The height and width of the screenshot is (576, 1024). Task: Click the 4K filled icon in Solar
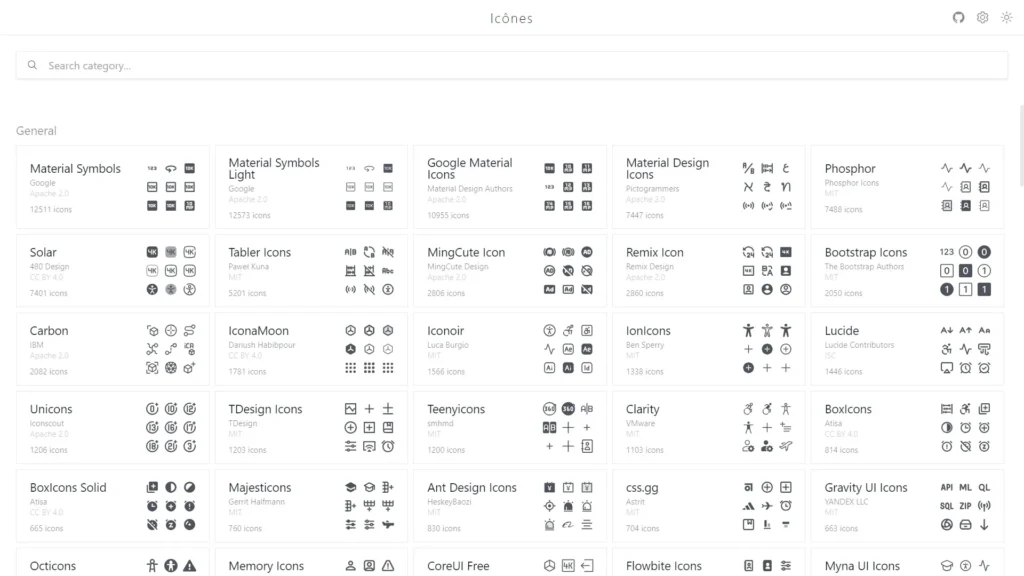click(152, 252)
